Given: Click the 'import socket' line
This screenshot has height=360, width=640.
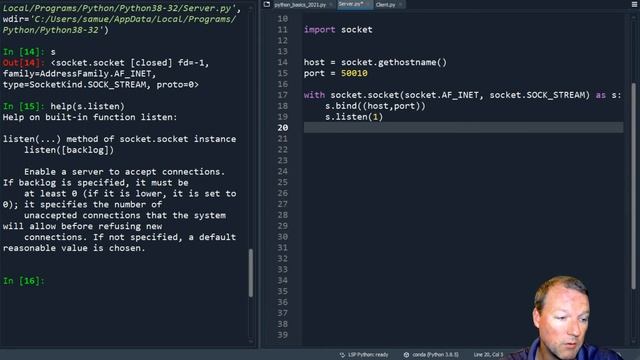Looking at the screenshot, I should 338,30.
